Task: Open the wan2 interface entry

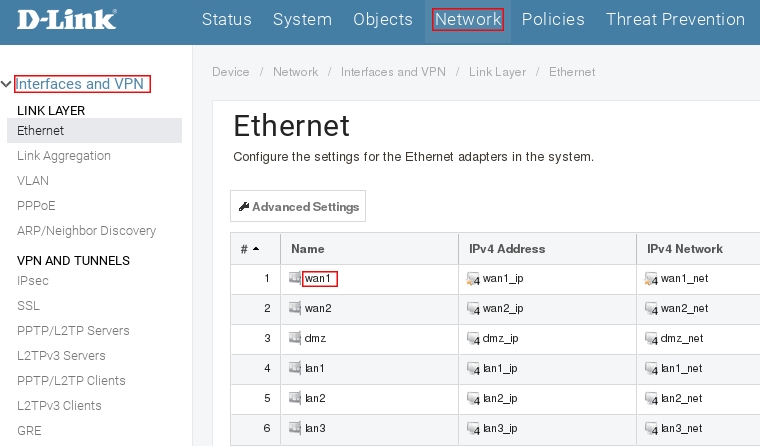Action: point(318,308)
